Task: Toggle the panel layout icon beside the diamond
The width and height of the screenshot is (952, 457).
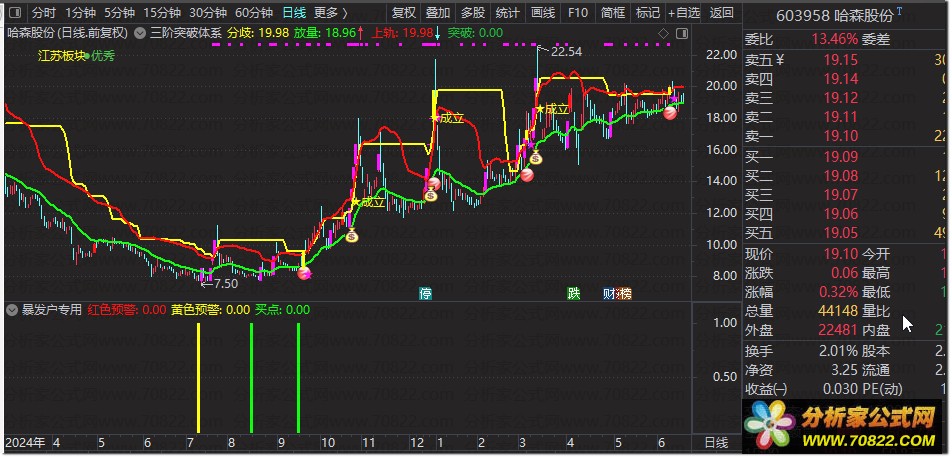Action: [x=682, y=33]
